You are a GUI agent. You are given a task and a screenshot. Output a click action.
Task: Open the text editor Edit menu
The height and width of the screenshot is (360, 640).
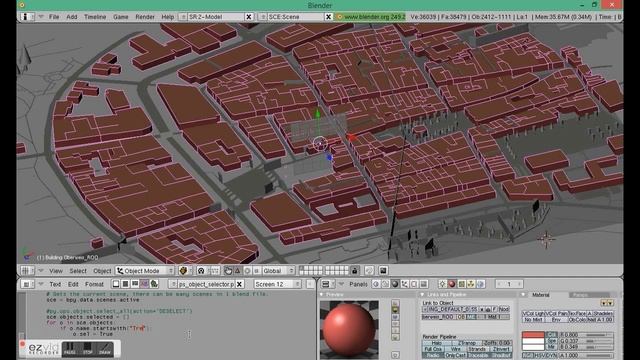73,284
